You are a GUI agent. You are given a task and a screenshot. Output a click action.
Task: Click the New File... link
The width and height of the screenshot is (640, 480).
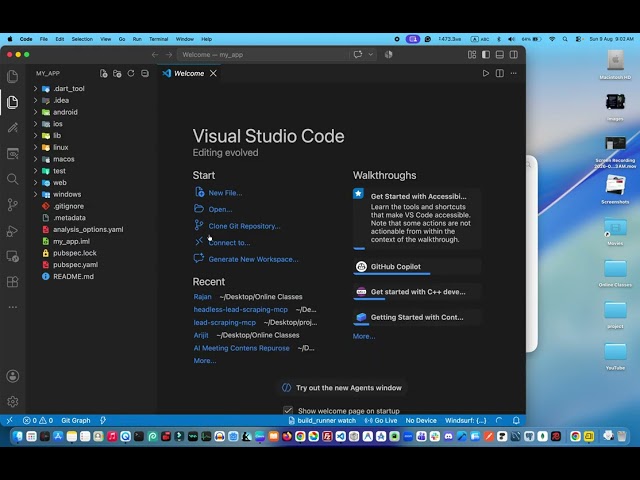pos(225,193)
